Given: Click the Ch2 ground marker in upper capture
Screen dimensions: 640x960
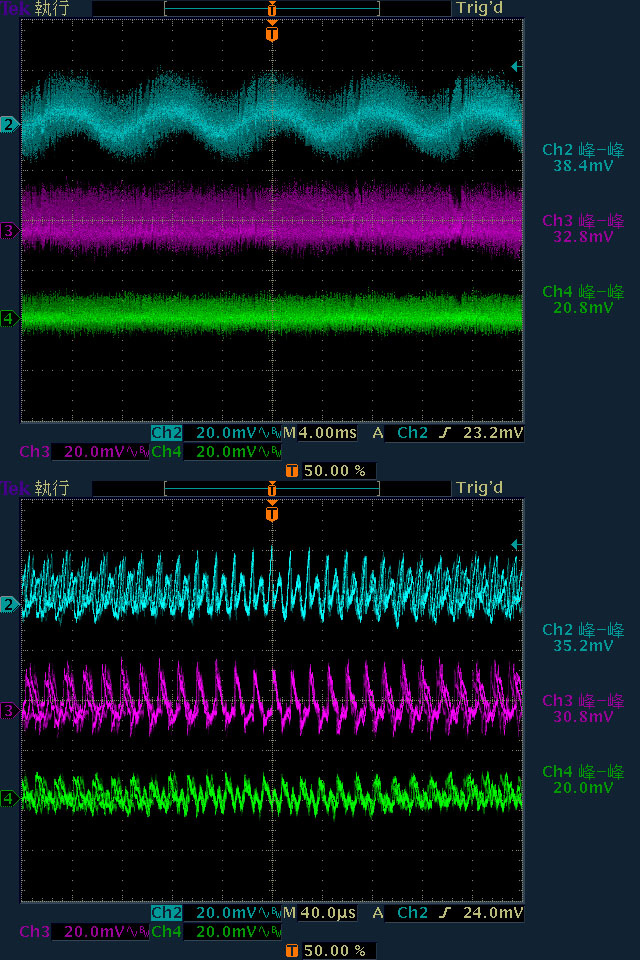Looking at the screenshot, I should (x=10, y=125).
